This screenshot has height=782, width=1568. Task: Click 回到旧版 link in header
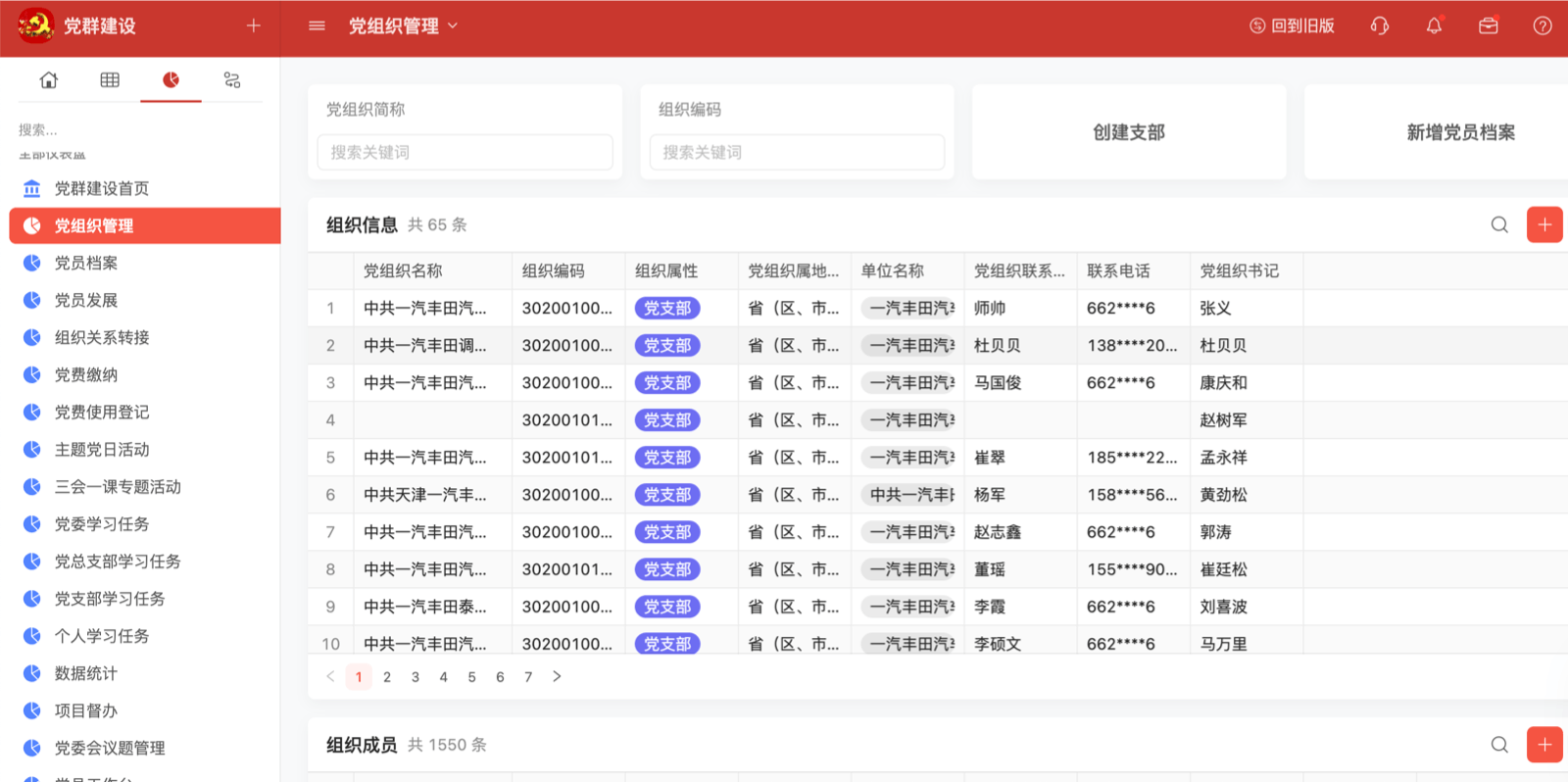pos(1292,26)
